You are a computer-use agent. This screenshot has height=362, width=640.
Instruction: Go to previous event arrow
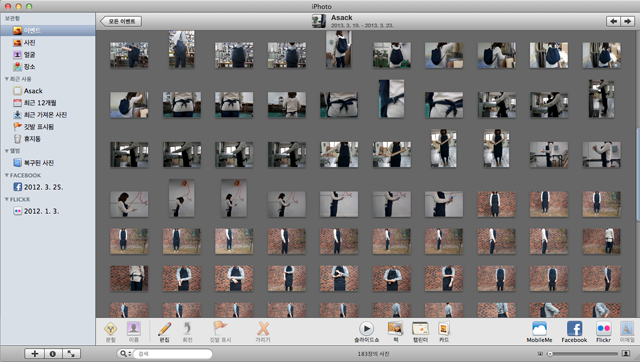[x=613, y=21]
